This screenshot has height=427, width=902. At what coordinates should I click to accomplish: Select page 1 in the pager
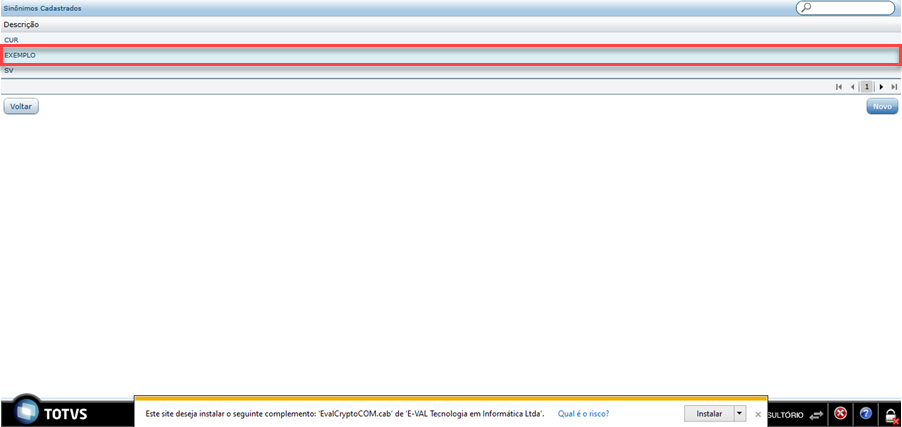866,87
